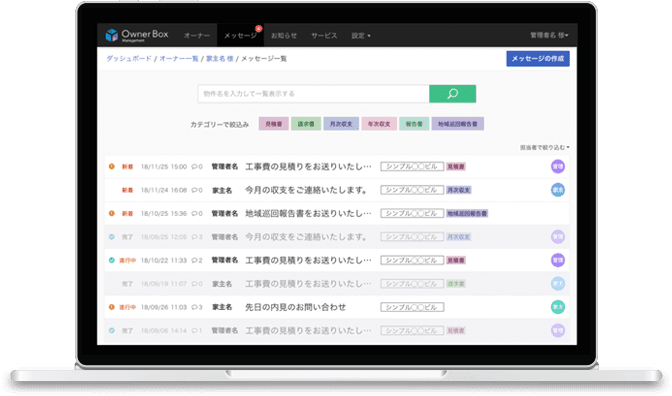Click シンプル〇〇ビル tag on 18/09/26 11:03 row
672x396 pixels.
[412, 307]
